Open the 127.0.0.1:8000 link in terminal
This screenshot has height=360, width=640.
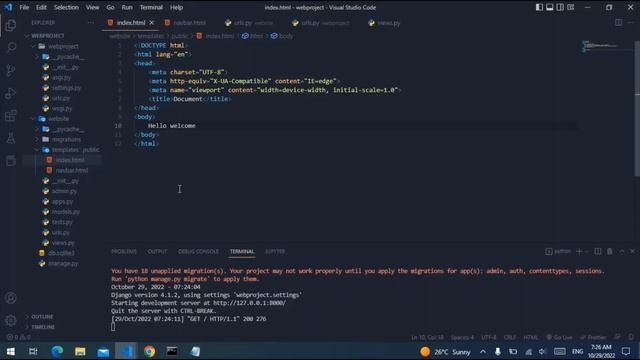pos(249,303)
